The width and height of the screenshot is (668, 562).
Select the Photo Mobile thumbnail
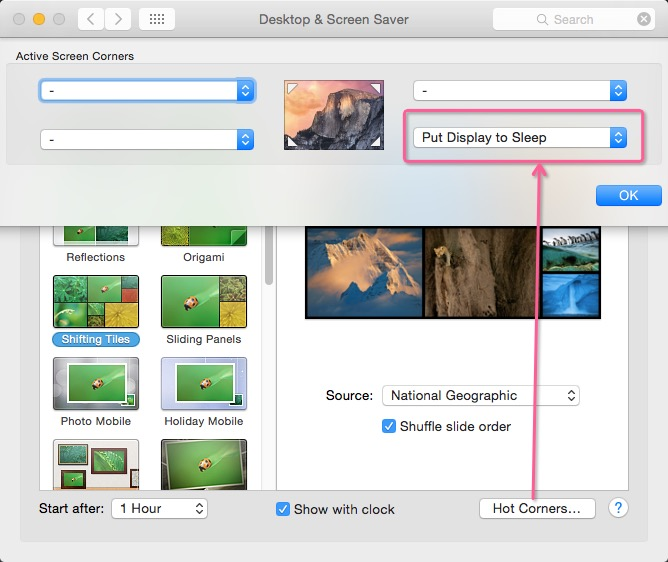(x=96, y=383)
